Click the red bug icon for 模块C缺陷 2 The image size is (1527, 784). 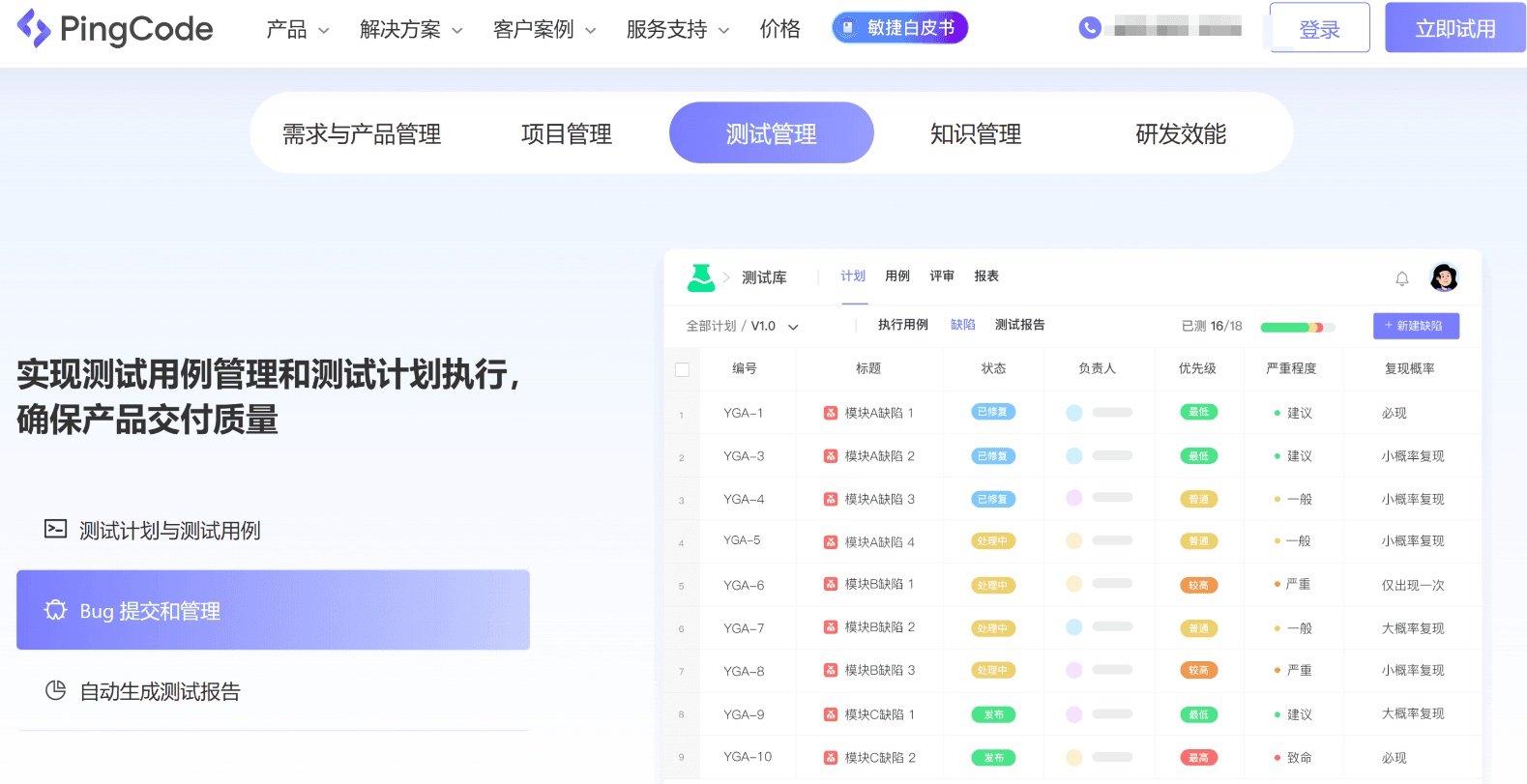pos(831,758)
